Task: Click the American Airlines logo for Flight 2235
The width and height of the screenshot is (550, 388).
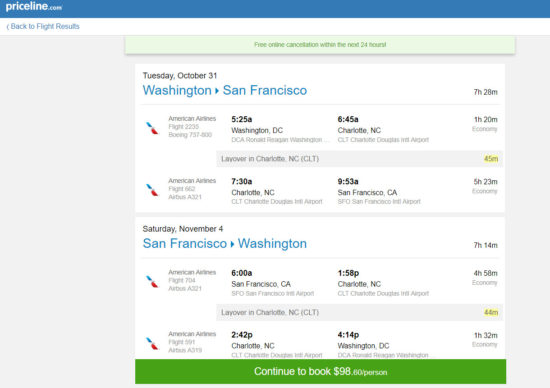Action: pos(152,128)
